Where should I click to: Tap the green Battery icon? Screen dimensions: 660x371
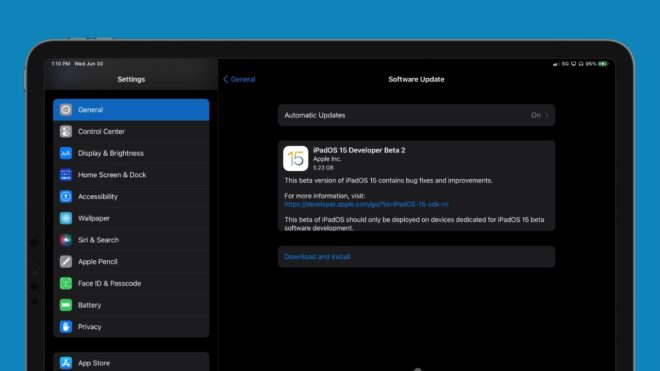click(66, 305)
